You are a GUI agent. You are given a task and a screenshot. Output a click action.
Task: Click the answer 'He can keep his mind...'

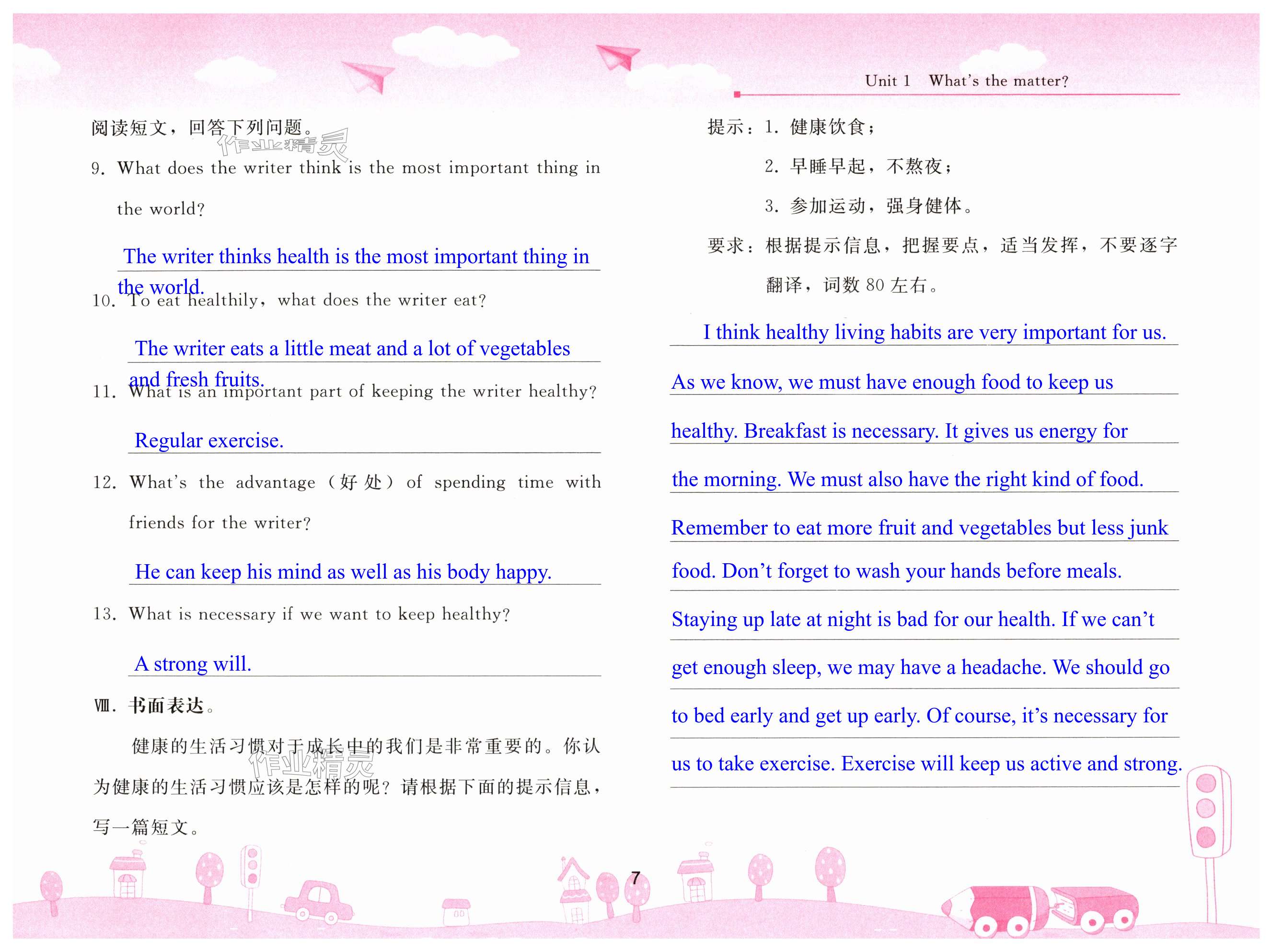pos(343,571)
